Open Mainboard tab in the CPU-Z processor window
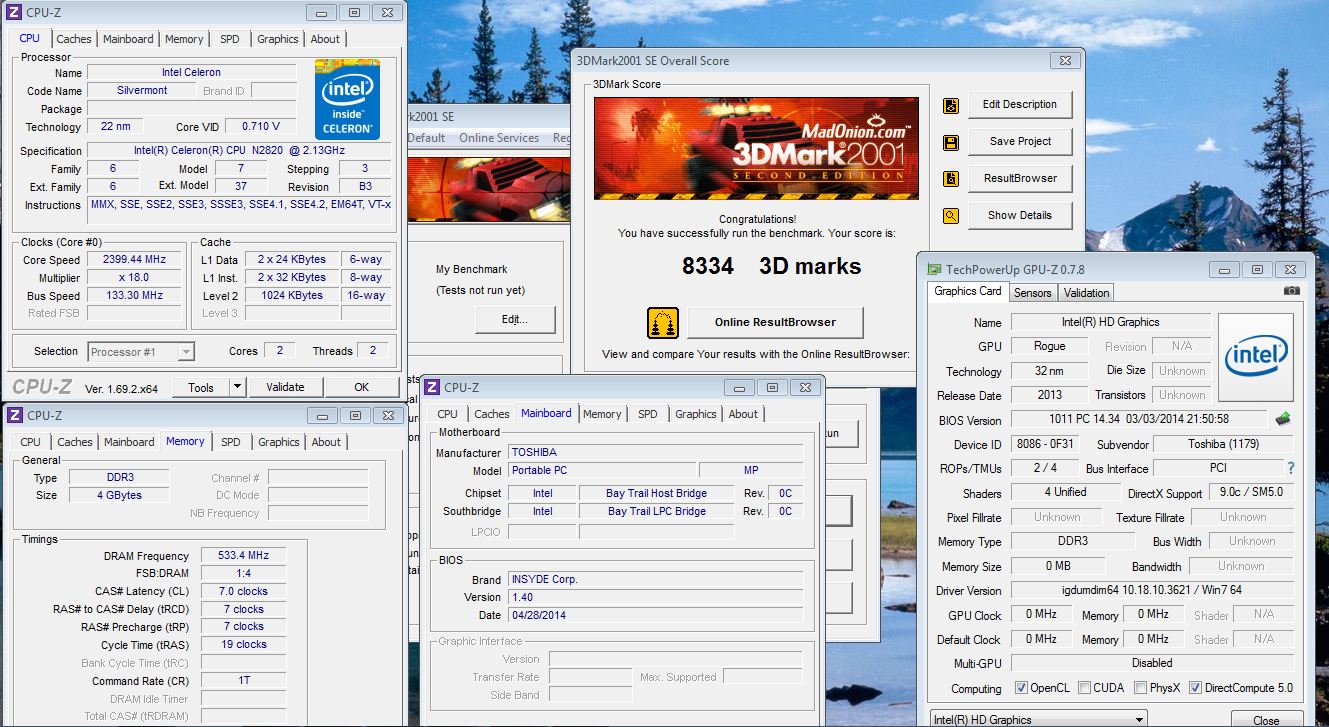Viewport: 1329px width, 727px height. pos(128,39)
